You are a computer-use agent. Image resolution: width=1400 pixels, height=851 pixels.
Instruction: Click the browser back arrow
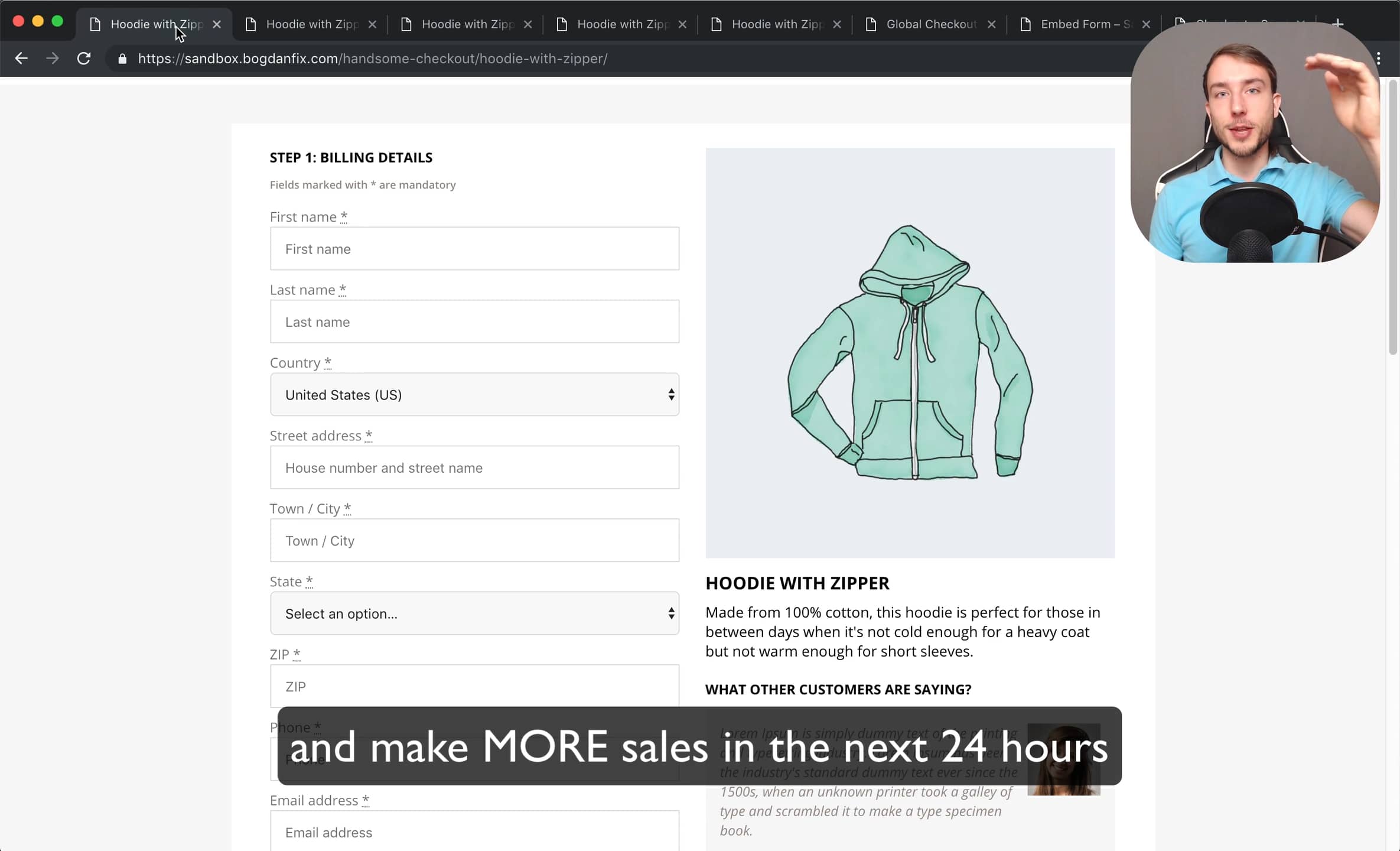tap(21, 59)
